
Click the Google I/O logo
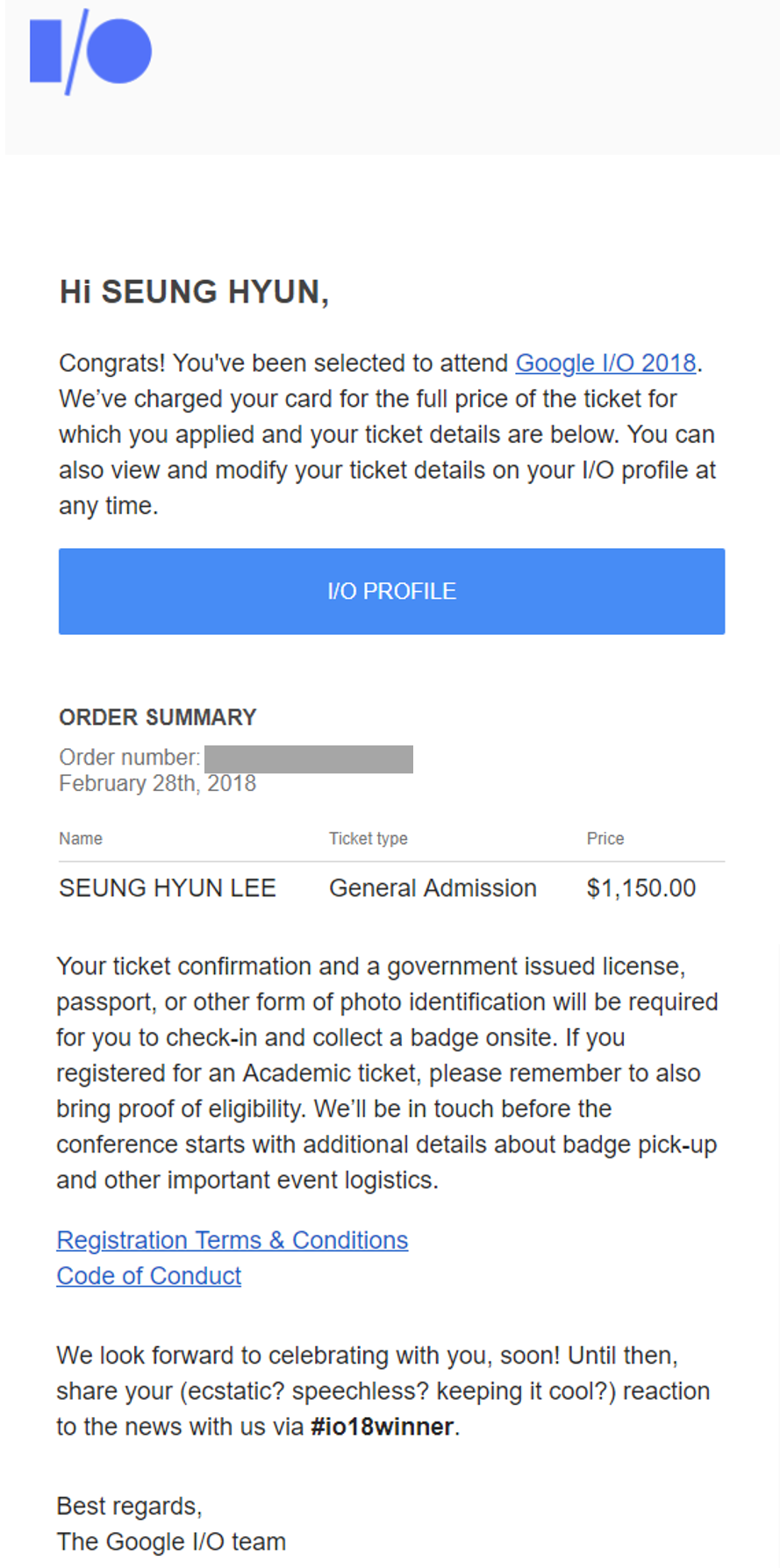[91, 52]
